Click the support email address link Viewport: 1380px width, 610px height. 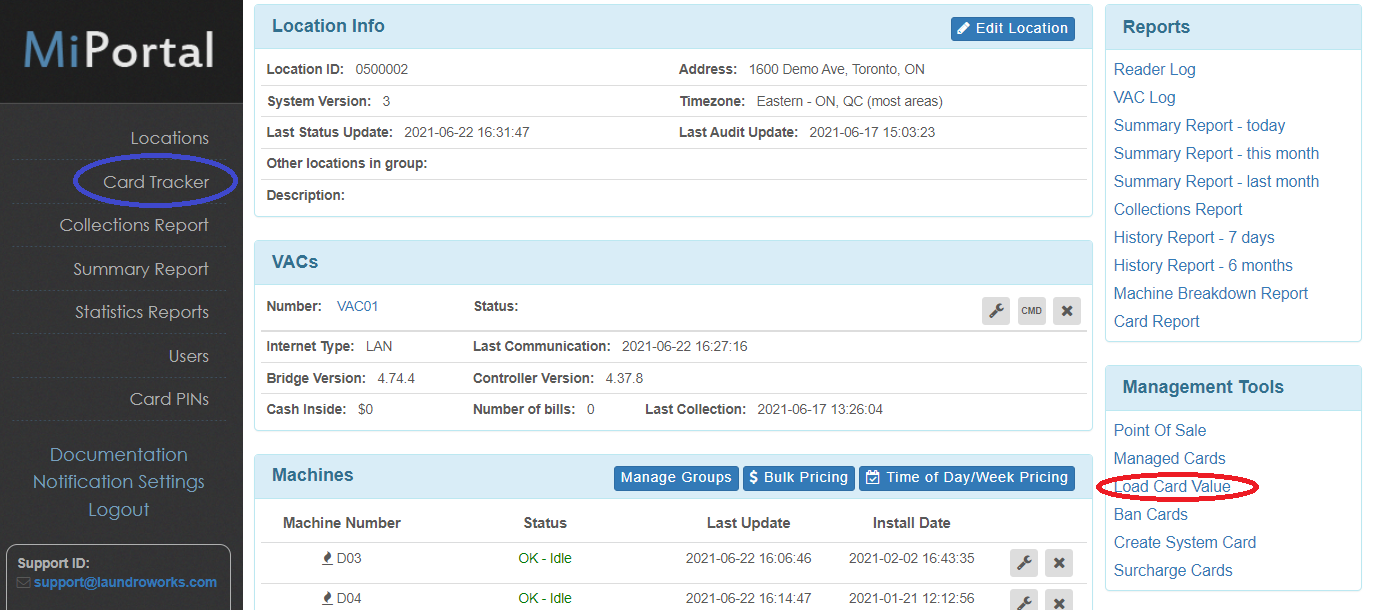[x=125, y=582]
